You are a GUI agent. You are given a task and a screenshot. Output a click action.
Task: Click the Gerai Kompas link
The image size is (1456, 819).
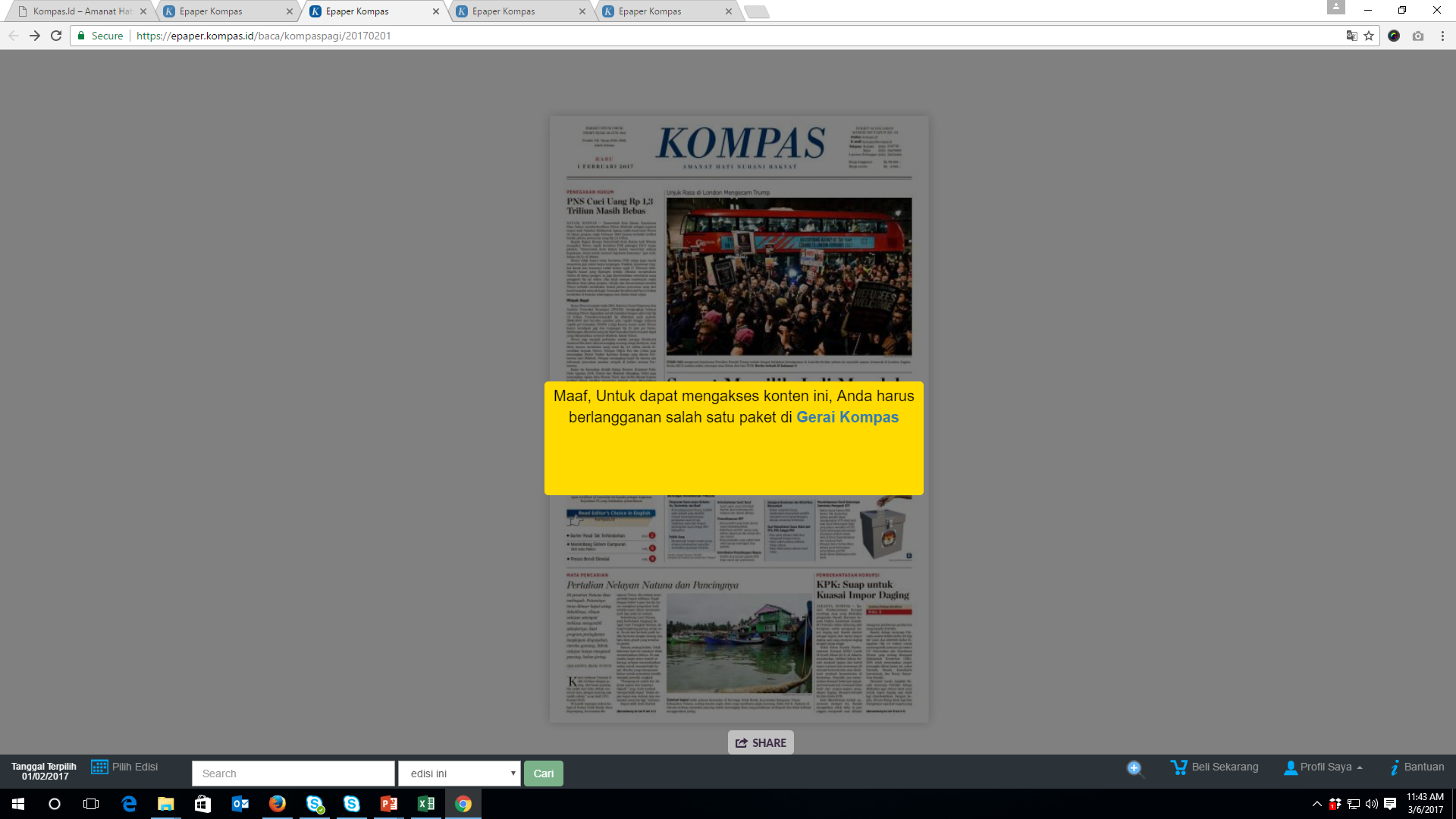pyautogui.click(x=847, y=417)
